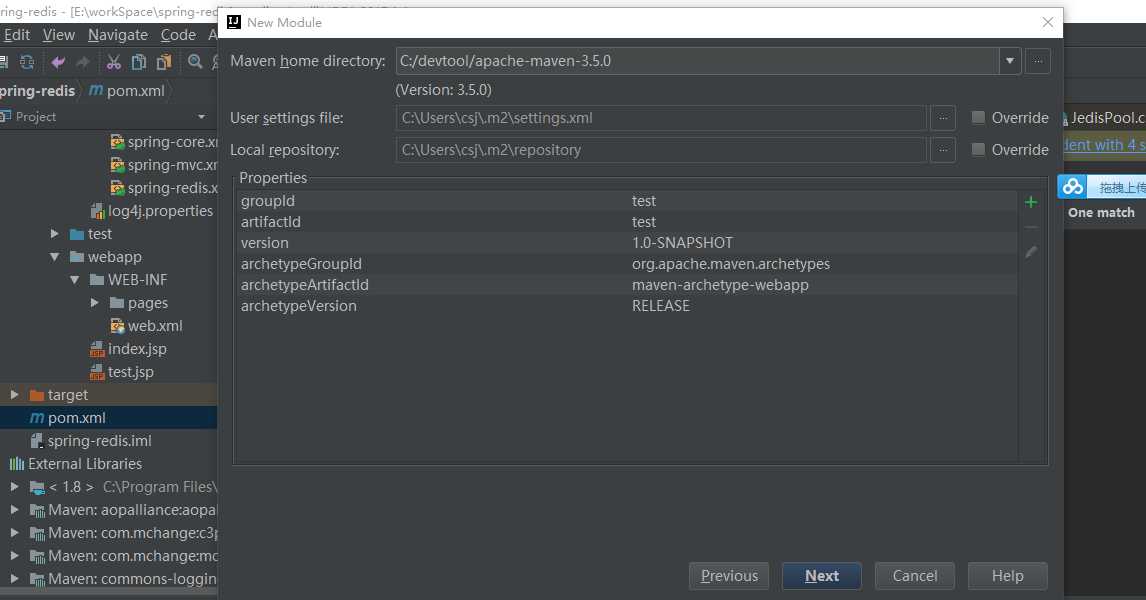The height and width of the screenshot is (600, 1146).
Task: Click the Cancel button
Action: click(x=914, y=576)
